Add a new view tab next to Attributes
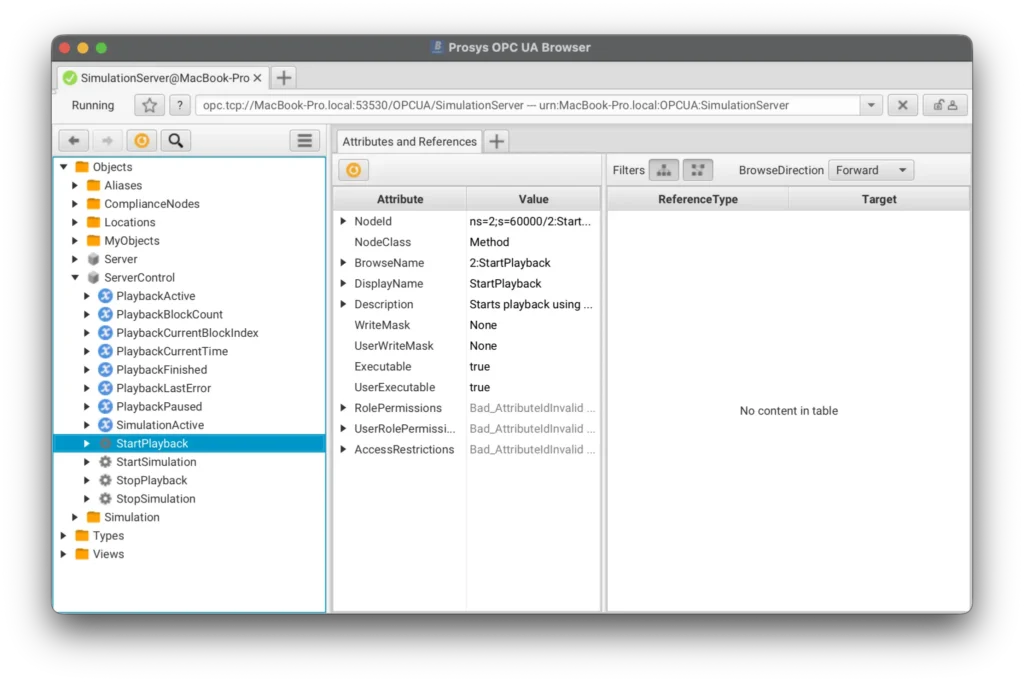 coord(496,141)
